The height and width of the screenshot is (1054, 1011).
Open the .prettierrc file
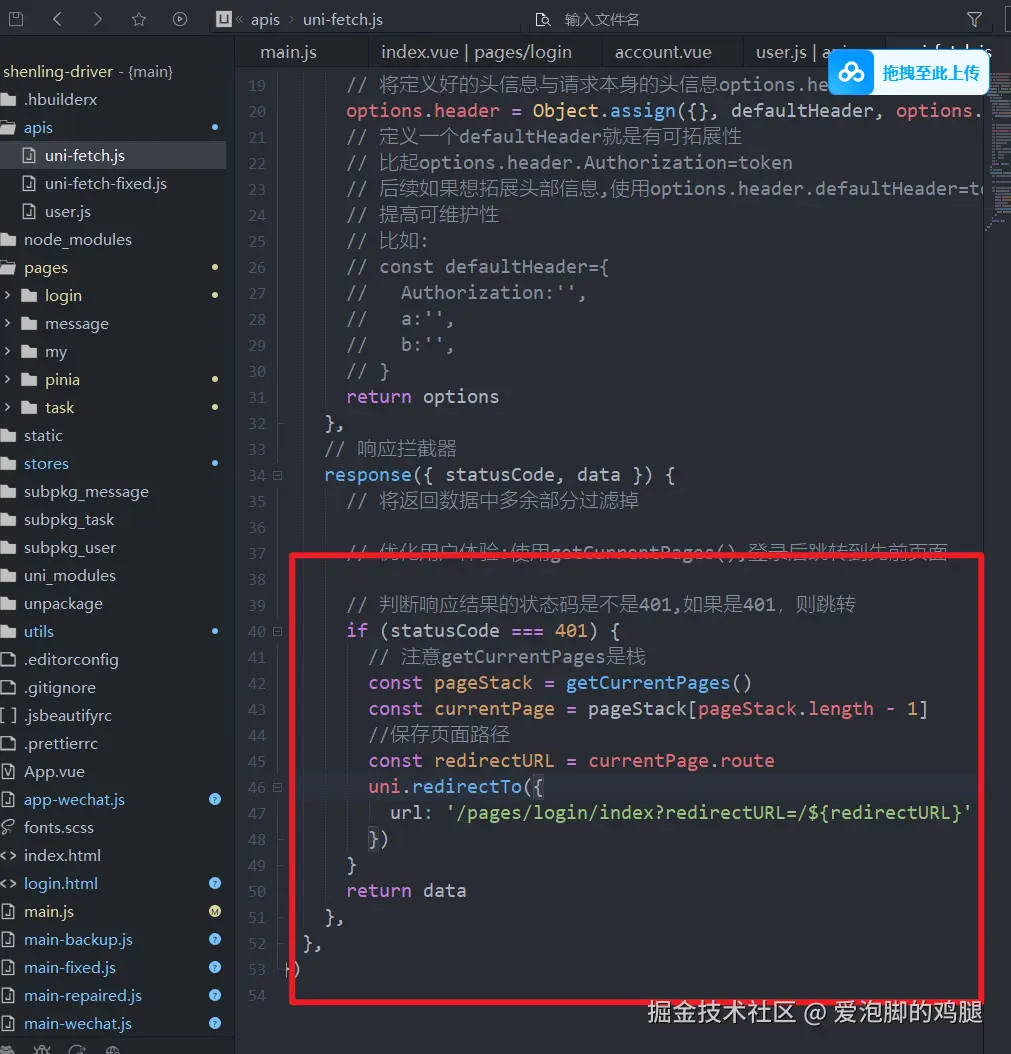pyautogui.click(x=60, y=743)
